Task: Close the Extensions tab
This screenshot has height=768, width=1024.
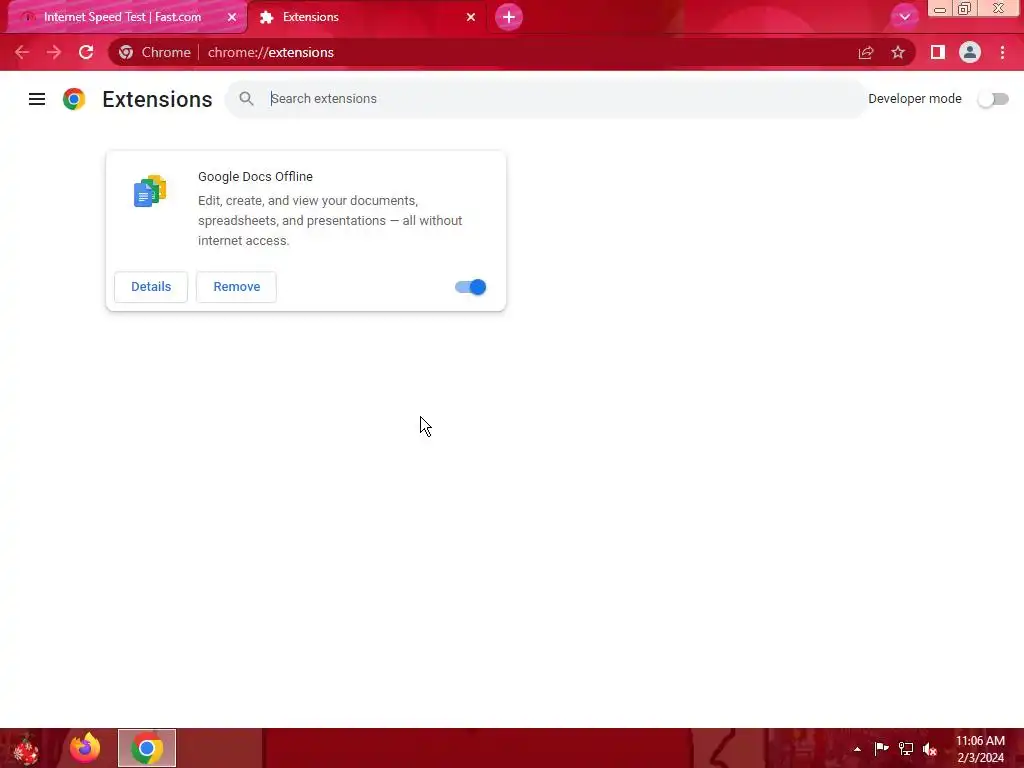Action: (x=471, y=17)
